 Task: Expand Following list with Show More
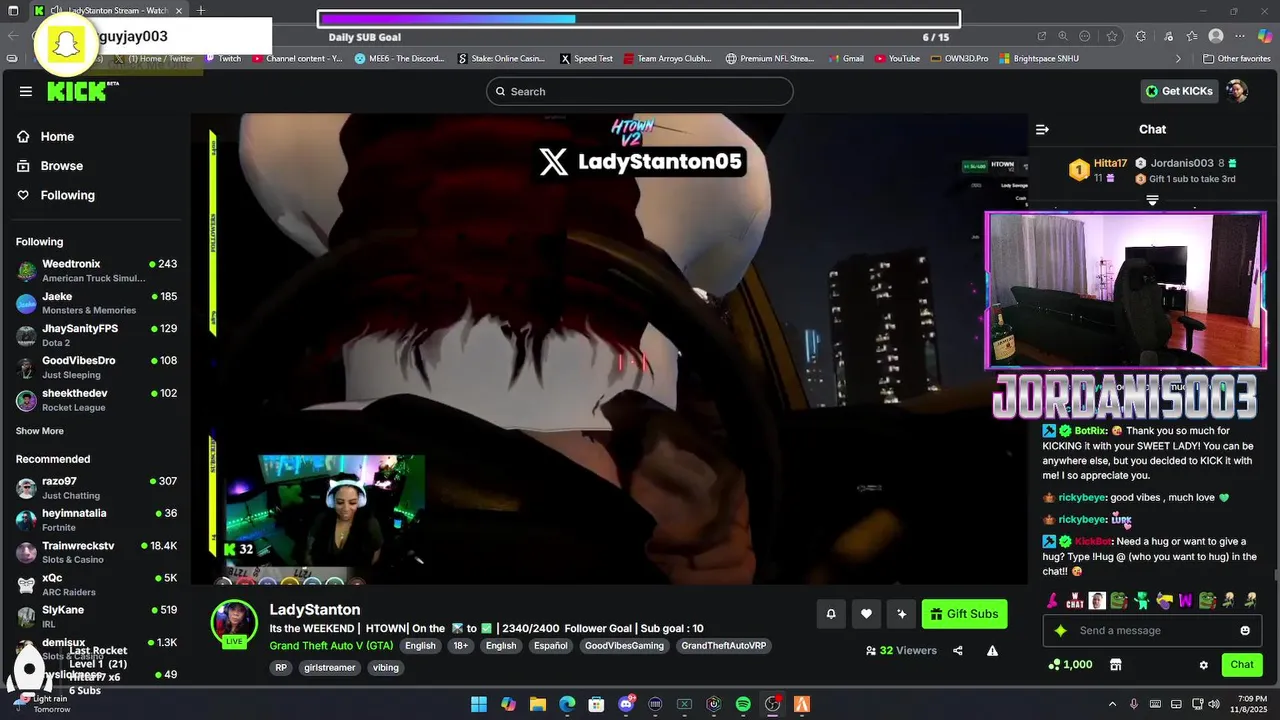pyautogui.click(x=40, y=431)
